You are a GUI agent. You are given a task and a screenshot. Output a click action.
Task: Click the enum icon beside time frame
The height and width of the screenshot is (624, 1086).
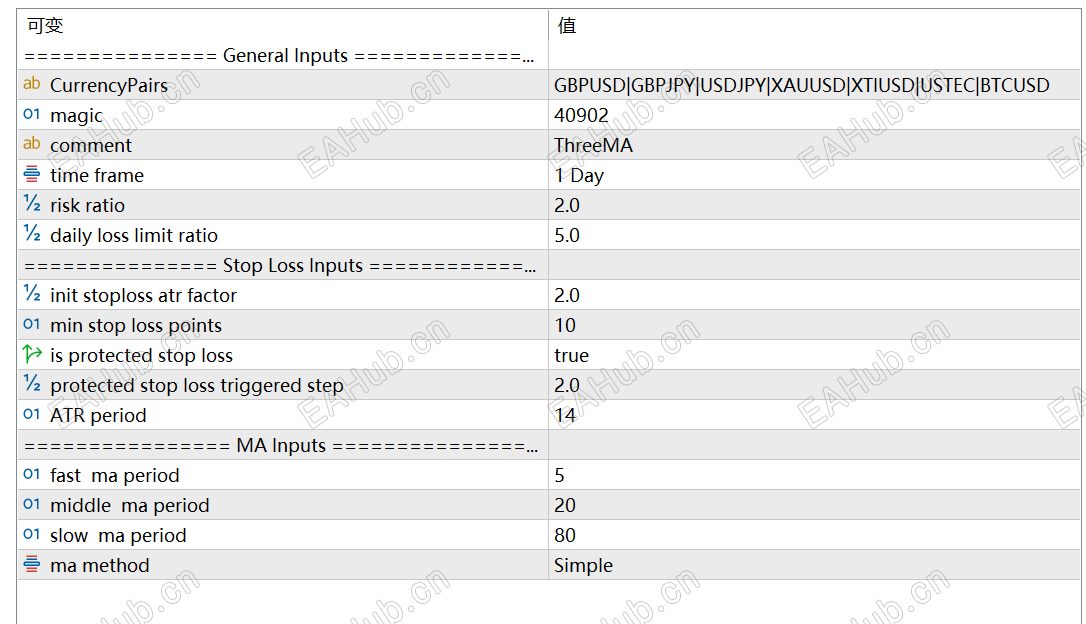tap(32, 175)
